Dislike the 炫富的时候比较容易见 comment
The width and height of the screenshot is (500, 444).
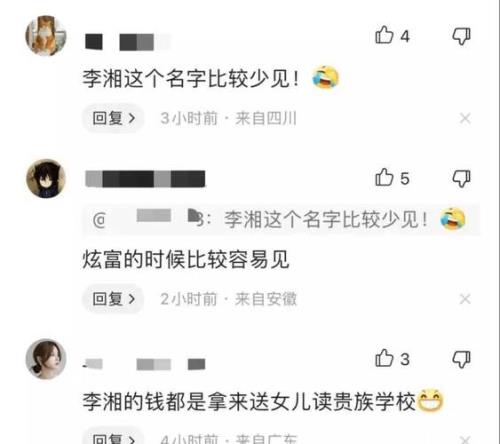tap(461, 178)
